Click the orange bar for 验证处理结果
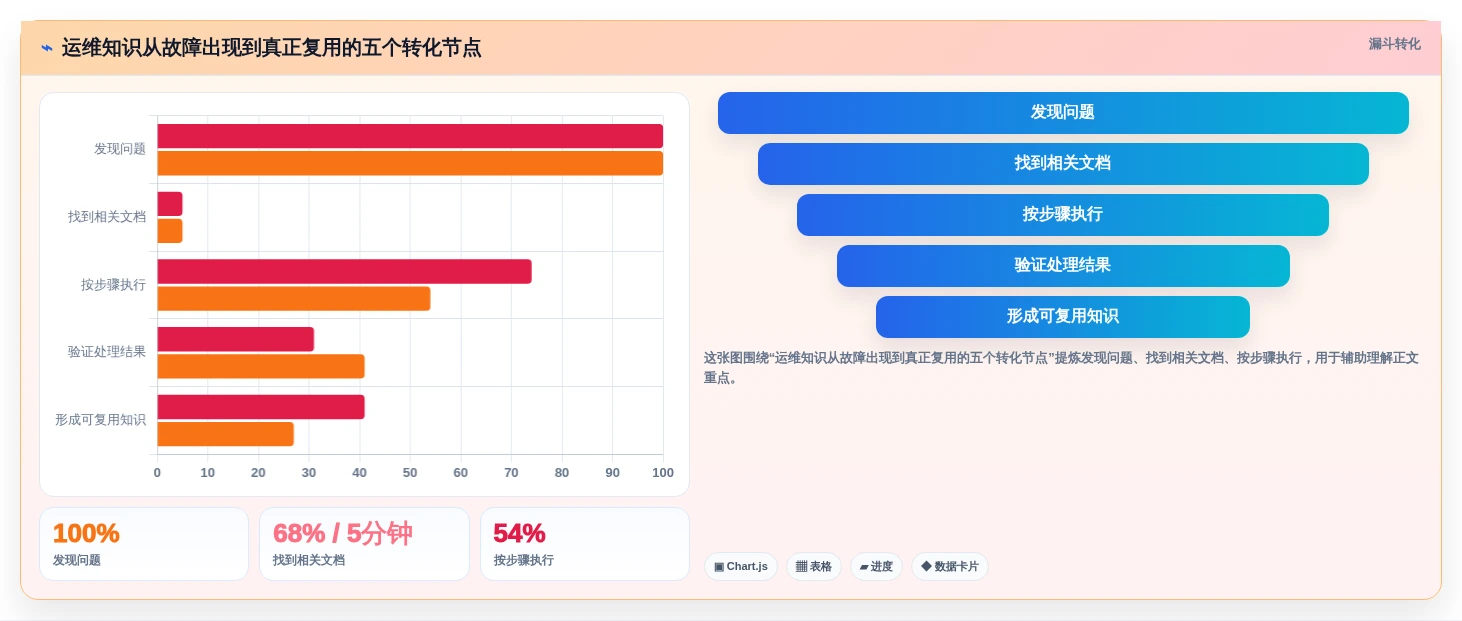Viewport: 1462px width, 621px height. point(261,366)
